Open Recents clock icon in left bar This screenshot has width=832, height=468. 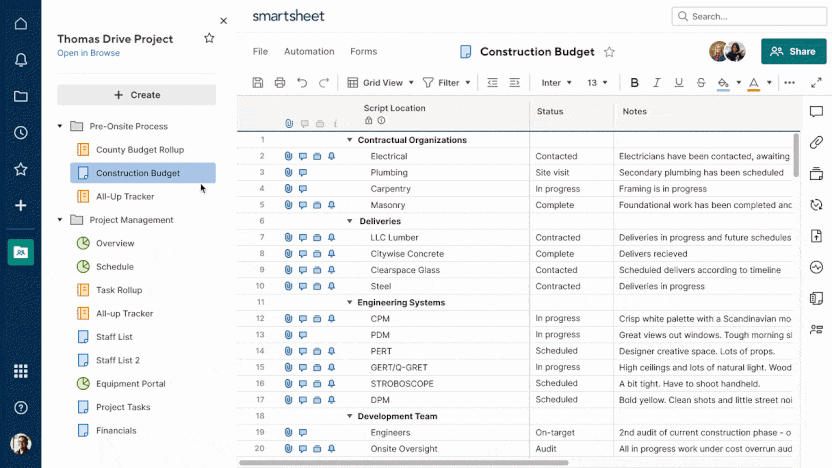pyautogui.click(x=21, y=133)
